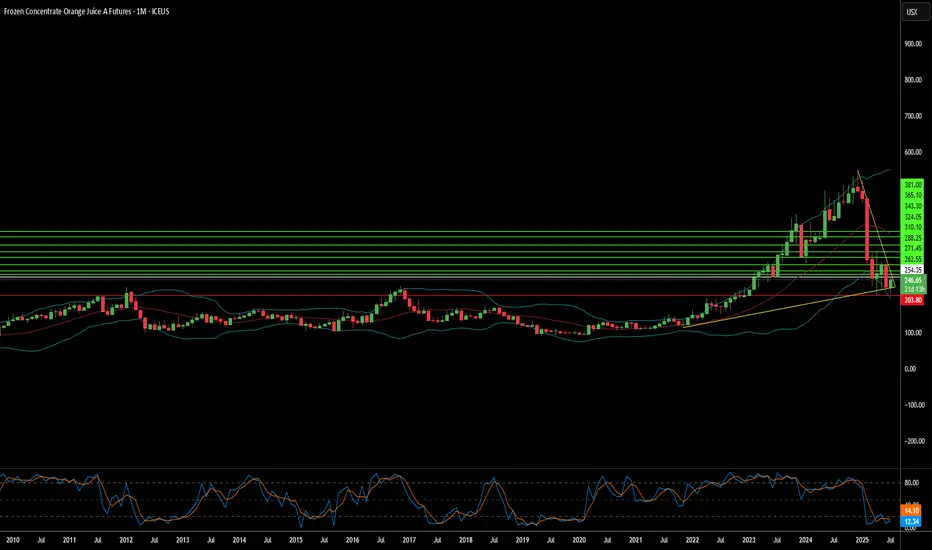This screenshot has width=932, height=550.
Task: Click the 2017 year label on time axis
Action: [x=409, y=540]
